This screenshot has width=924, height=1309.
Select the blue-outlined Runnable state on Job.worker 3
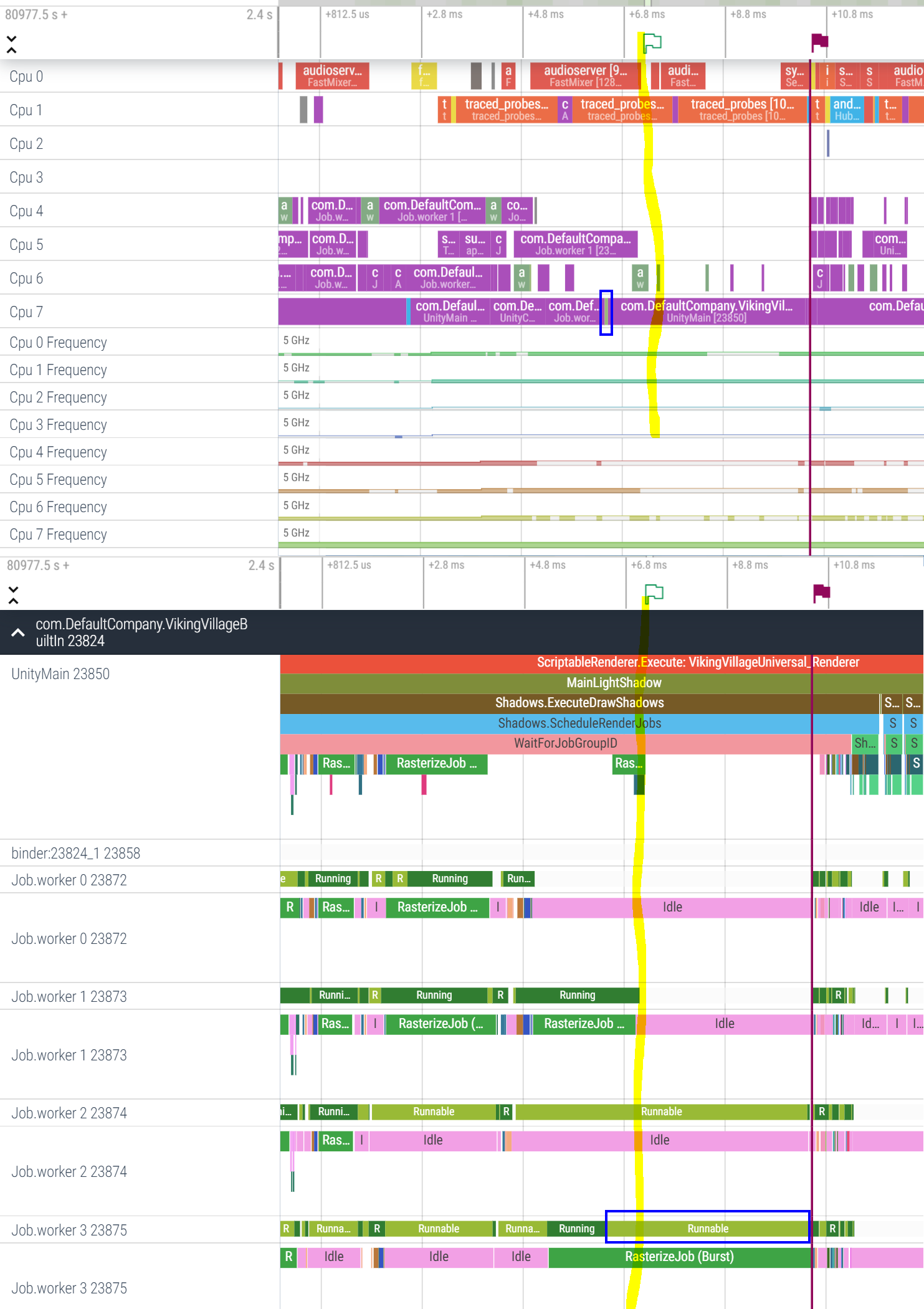click(707, 1228)
